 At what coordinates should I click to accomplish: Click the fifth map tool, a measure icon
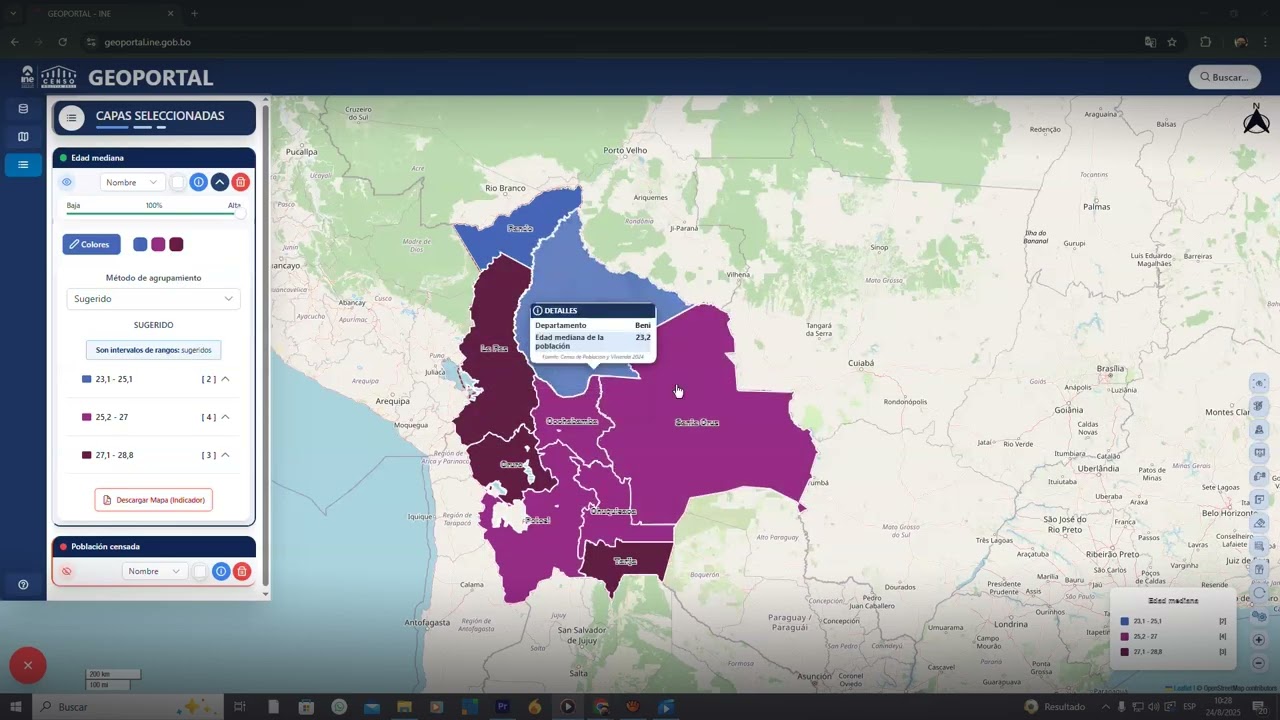tap(1259, 476)
